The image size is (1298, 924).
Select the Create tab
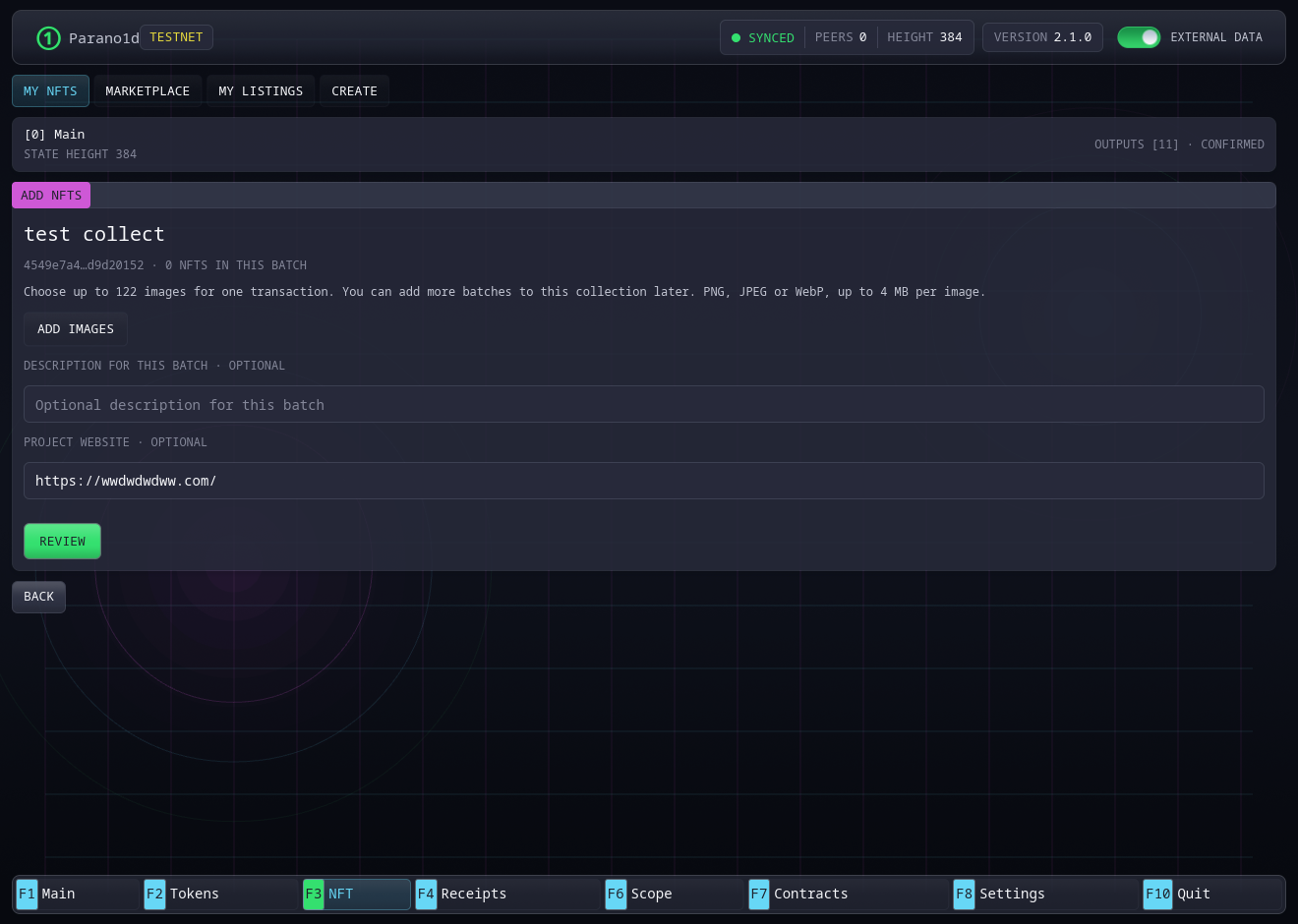coord(354,91)
